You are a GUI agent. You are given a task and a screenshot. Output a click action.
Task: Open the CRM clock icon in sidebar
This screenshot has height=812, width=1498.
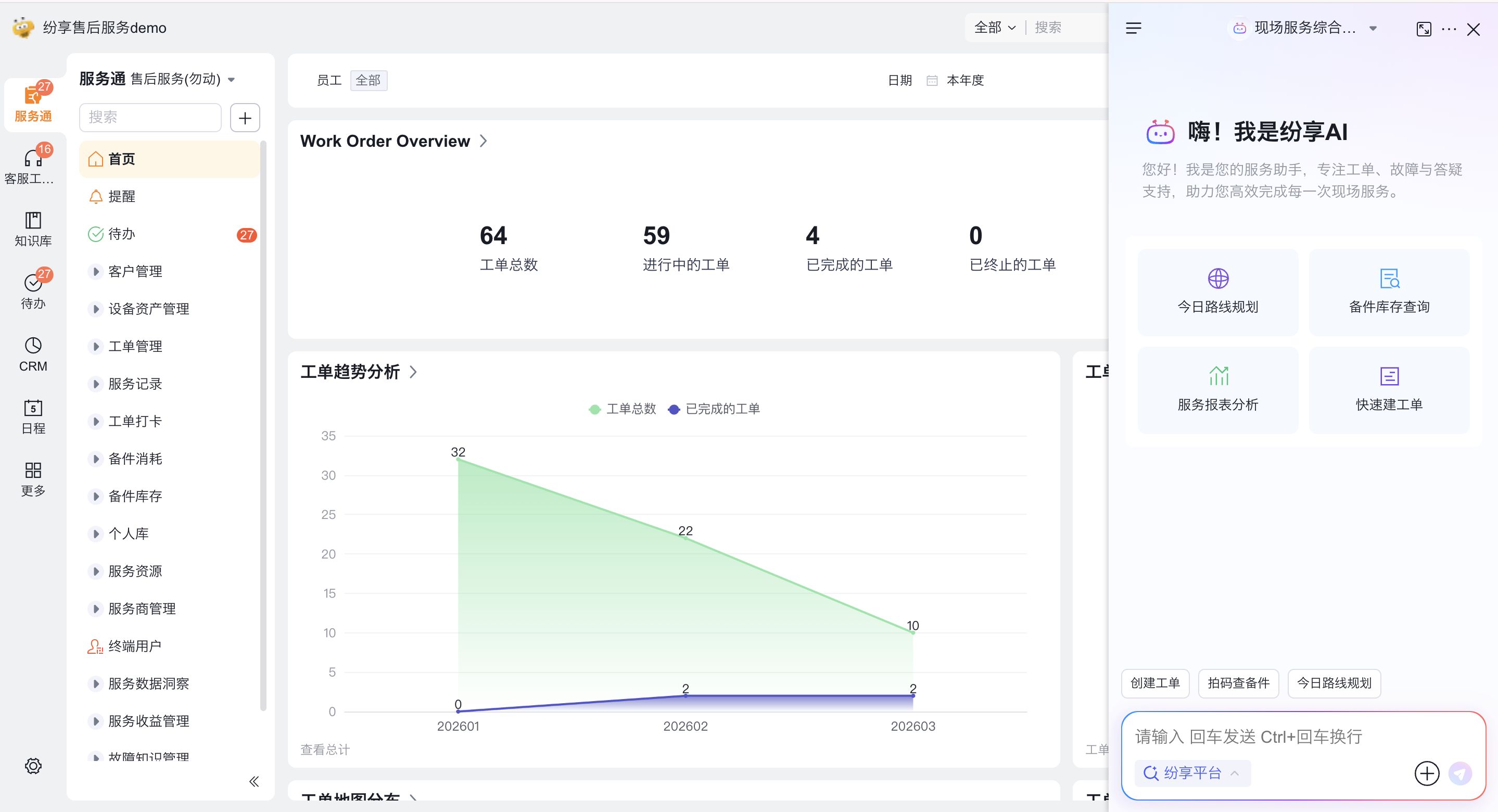pos(33,346)
